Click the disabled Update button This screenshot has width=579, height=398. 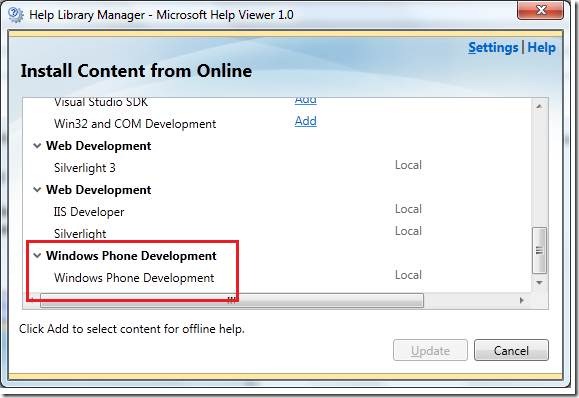(x=430, y=350)
